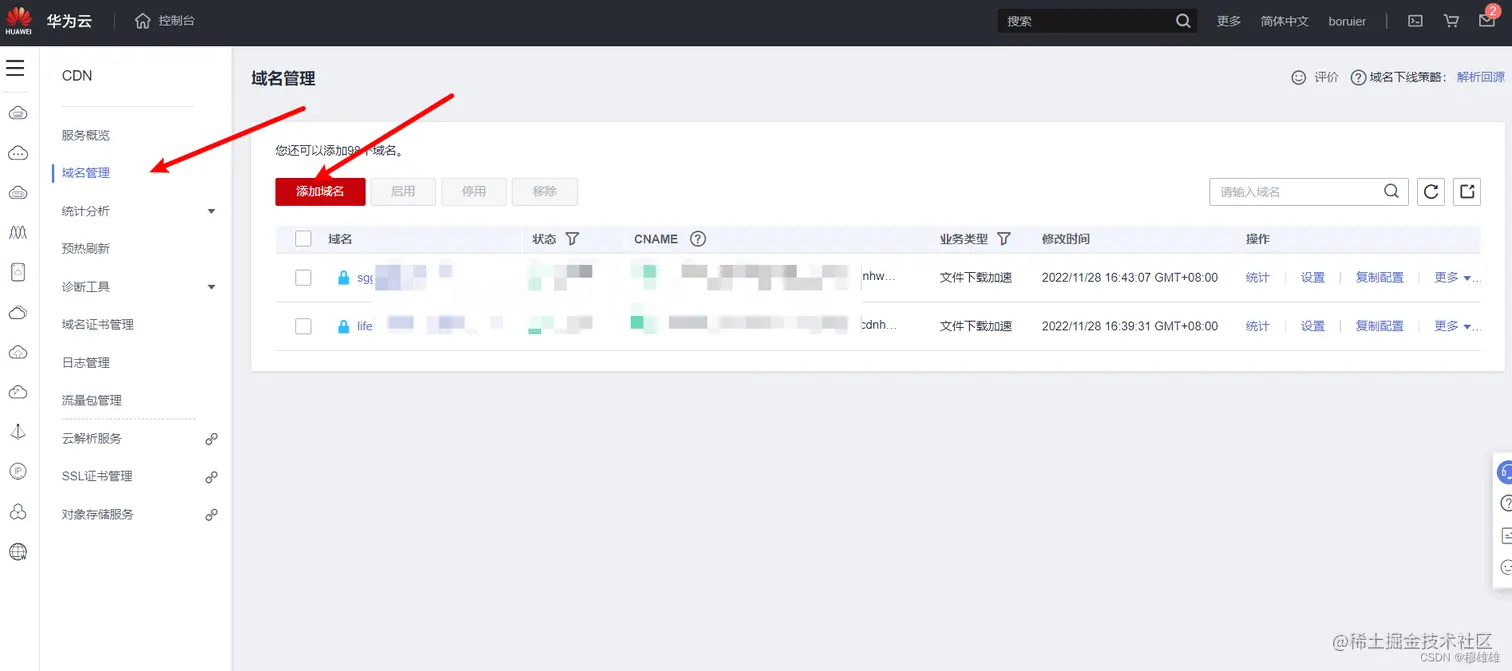The height and width of the screenshot is (671, 1512).
Task: Click the sailboat-shaped icon in left rail
Action: tap(17, 431)
